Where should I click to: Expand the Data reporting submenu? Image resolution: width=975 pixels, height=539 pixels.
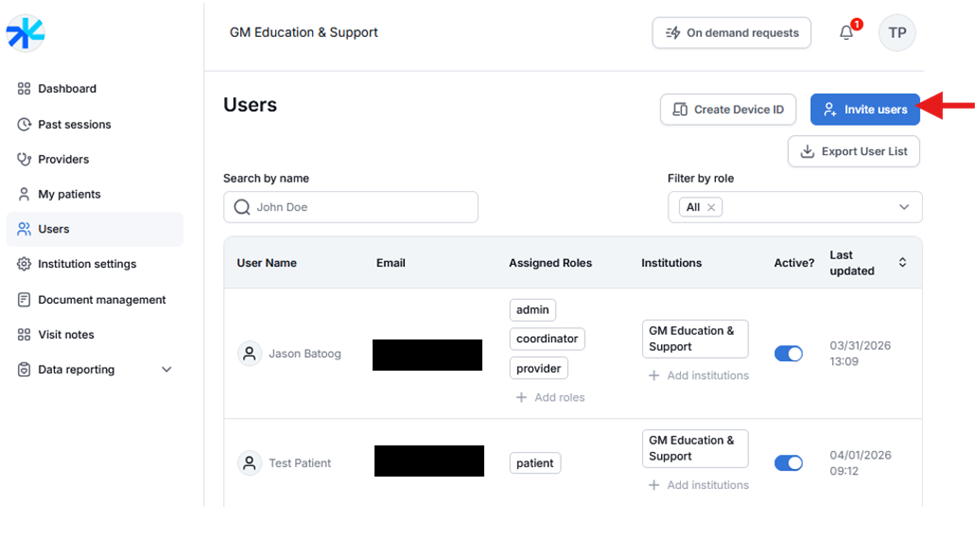[166, 369]
